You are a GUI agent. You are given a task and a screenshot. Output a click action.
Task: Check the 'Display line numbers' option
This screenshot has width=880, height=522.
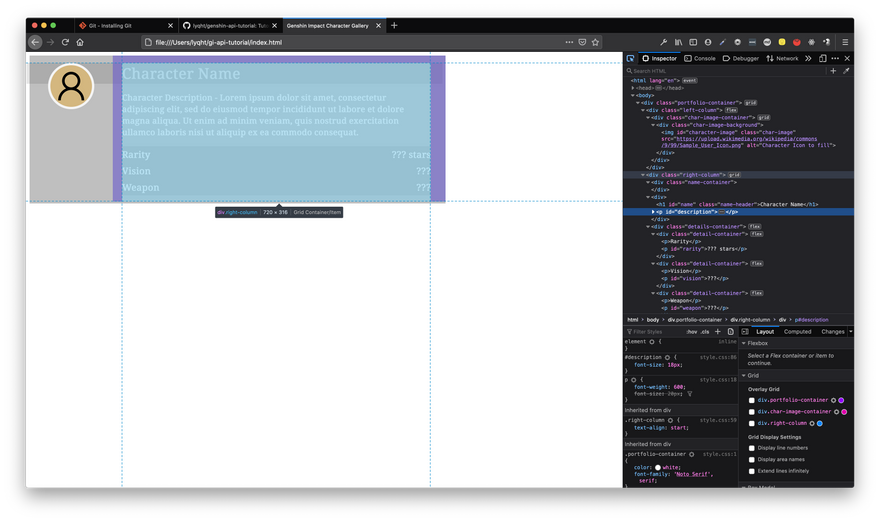click(x=752, y=448)
